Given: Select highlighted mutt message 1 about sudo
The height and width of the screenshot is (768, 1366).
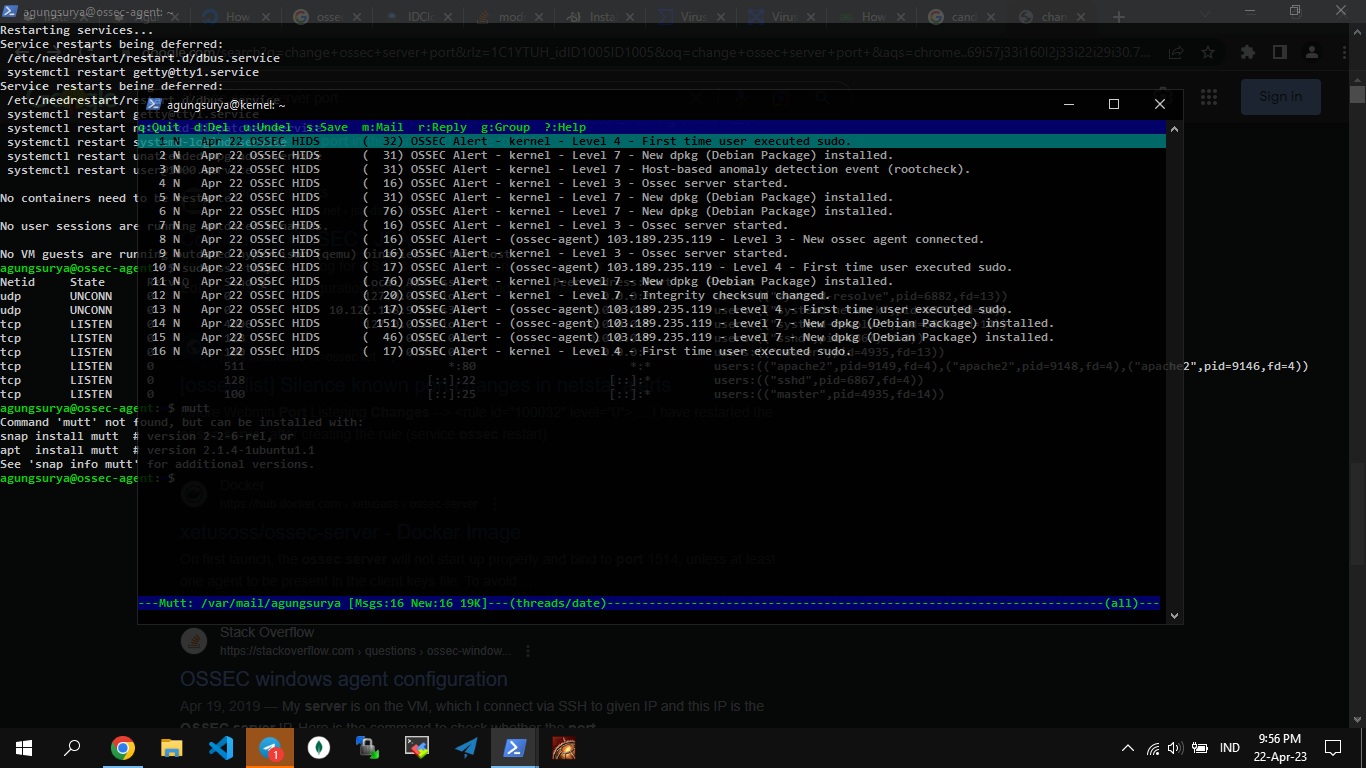Looking at the screenshot, I should point(650,141).
